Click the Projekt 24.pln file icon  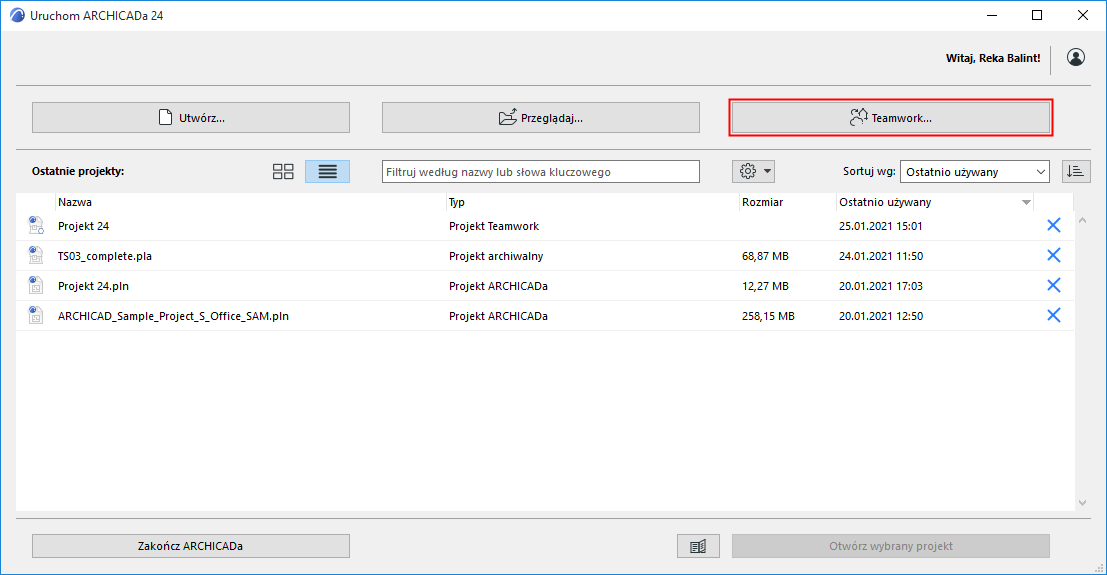pos(35,285)
